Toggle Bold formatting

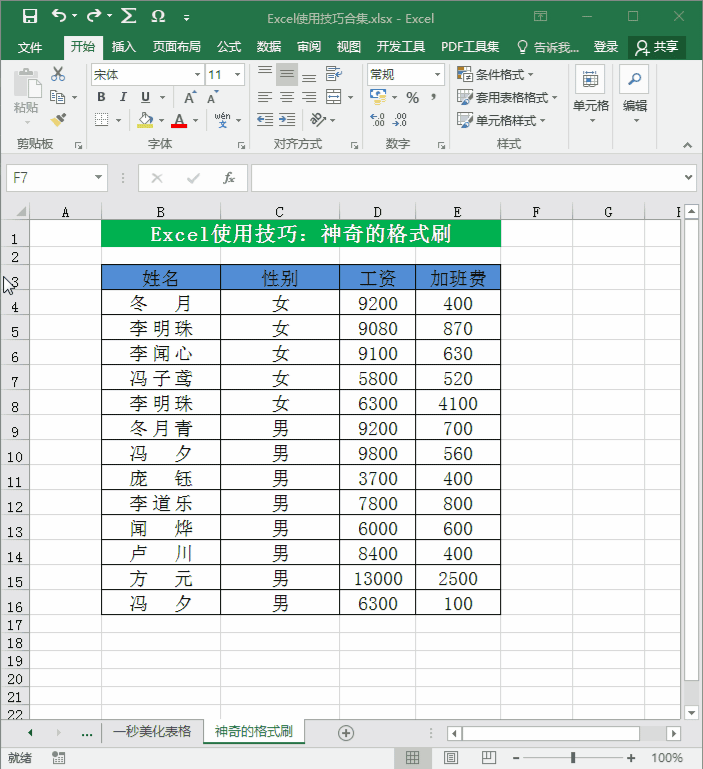pos(101,97)
